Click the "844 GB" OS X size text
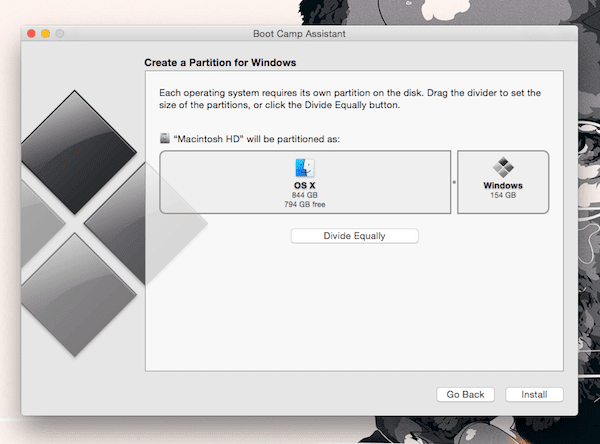This screenshot has height=444, width=600. [x=305, y=195]
